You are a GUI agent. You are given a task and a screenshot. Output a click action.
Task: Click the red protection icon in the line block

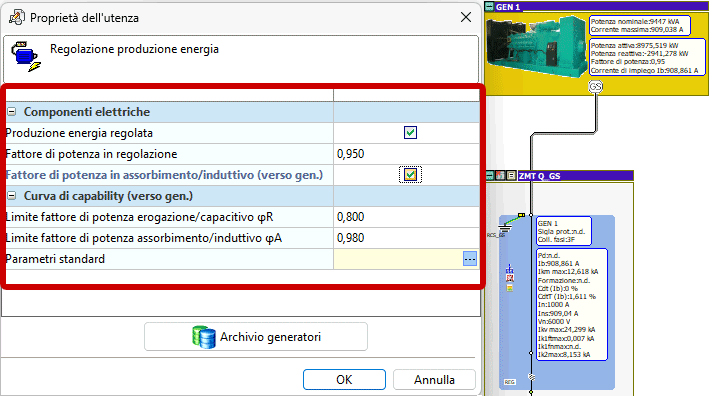510,278
